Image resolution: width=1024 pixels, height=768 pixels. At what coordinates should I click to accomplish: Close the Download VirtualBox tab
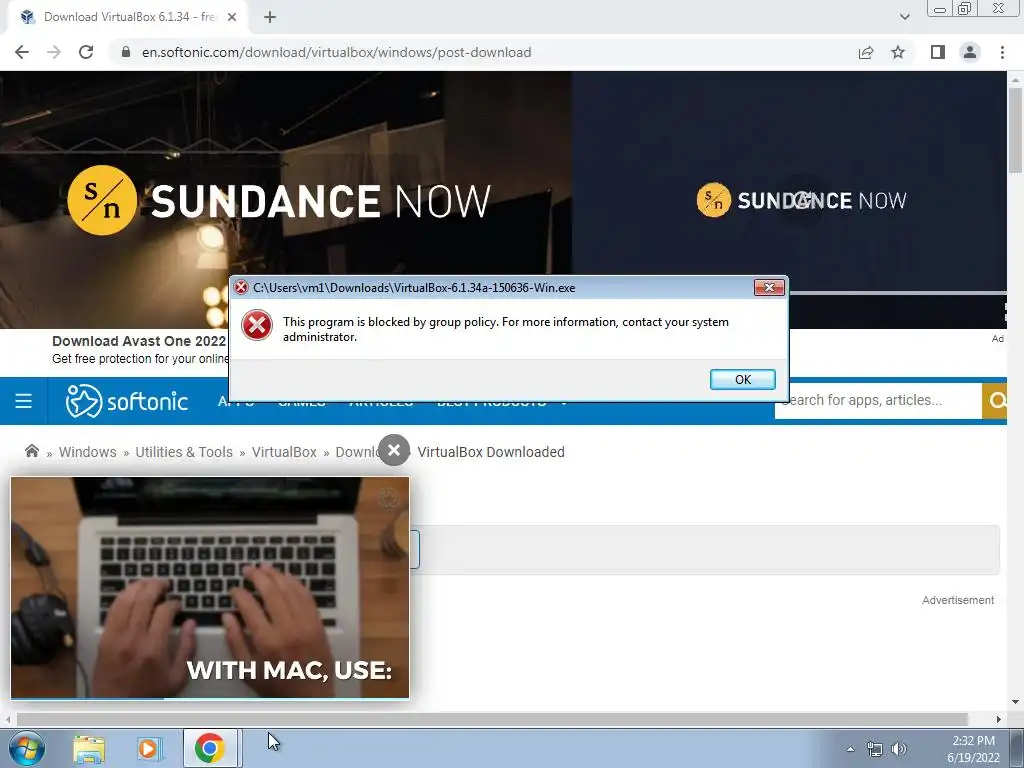[232, 17]
